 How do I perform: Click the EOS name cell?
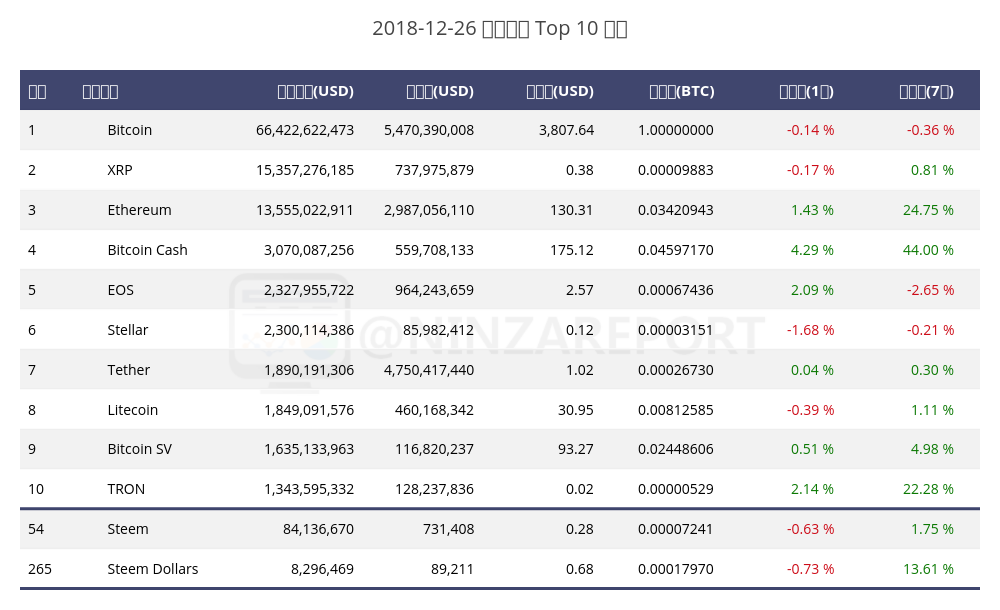[121, 290]
